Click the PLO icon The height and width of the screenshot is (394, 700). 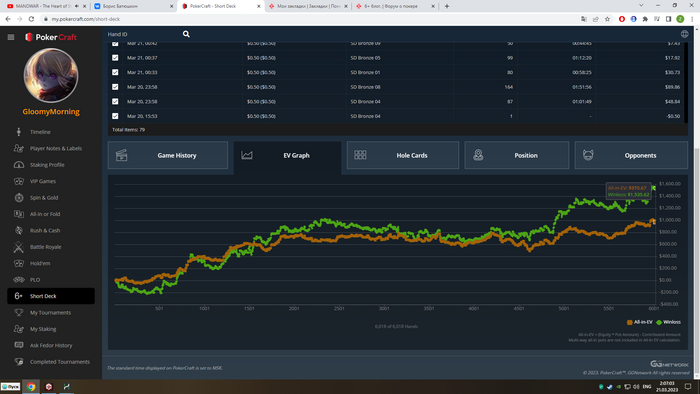(19, 280)
